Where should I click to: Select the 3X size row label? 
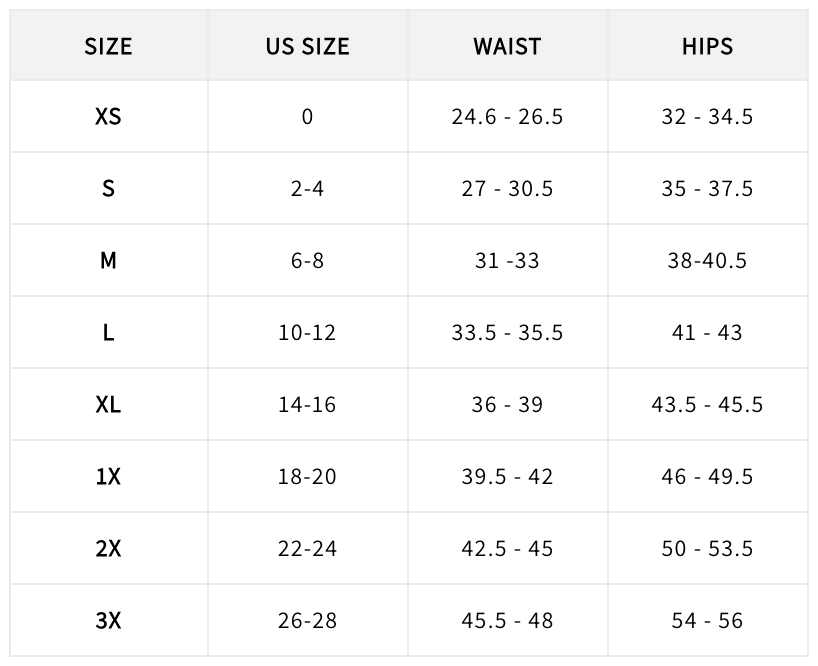pos(108,621)
